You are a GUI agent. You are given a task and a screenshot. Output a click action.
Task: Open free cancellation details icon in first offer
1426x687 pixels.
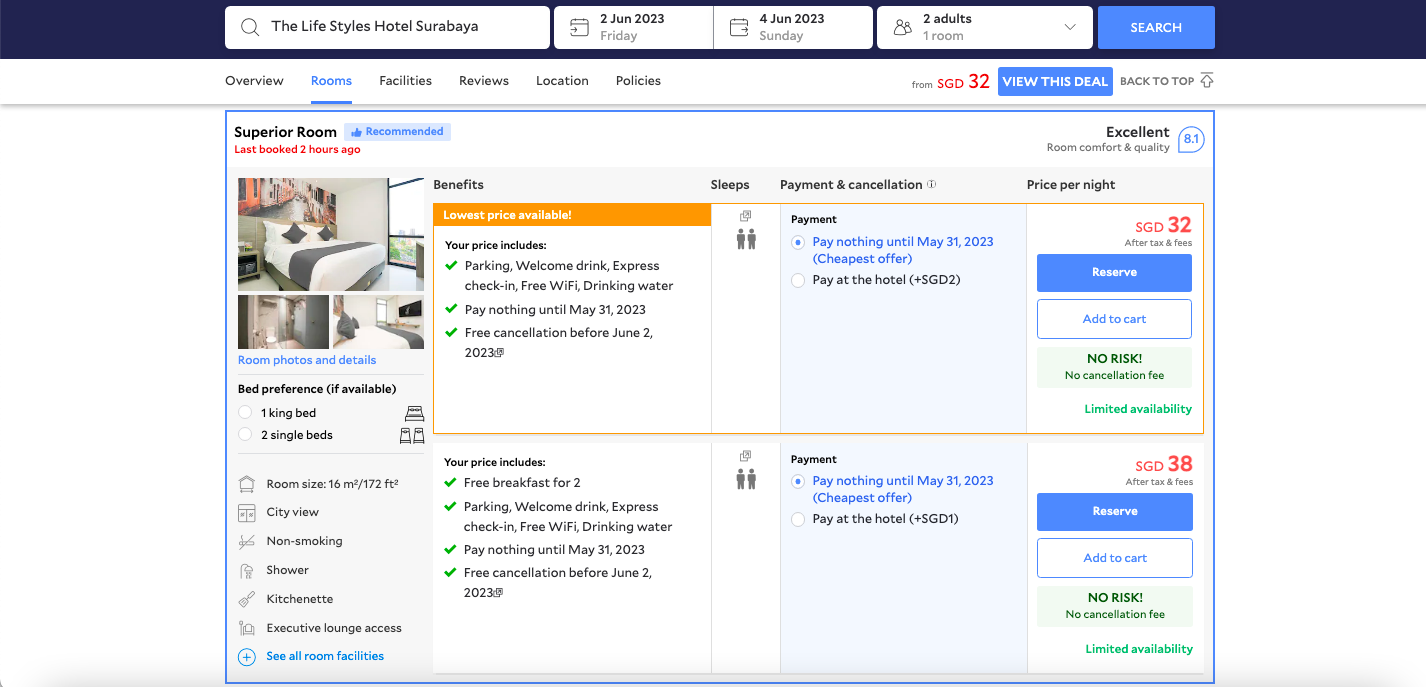[499, 353]
